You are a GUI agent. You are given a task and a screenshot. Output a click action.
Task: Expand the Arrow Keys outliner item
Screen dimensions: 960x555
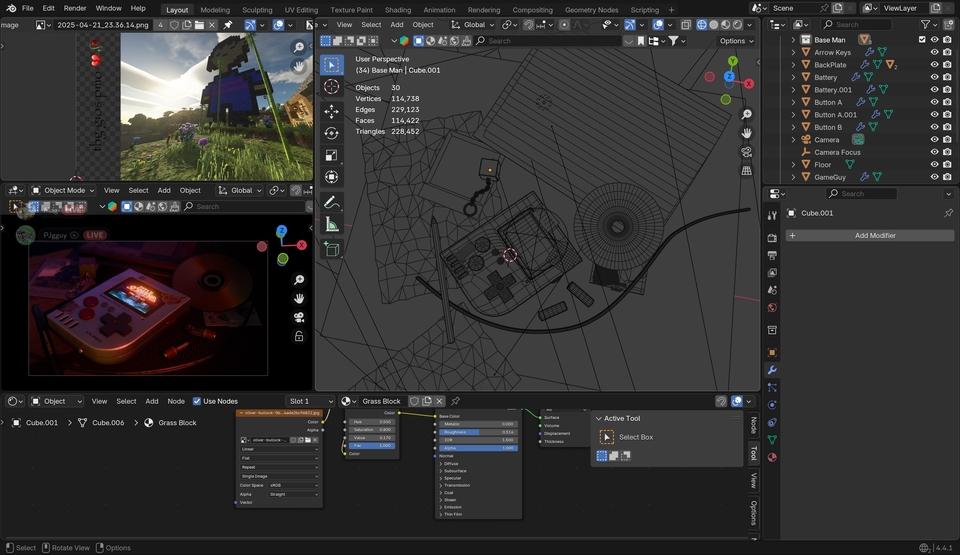click(794, 52)
